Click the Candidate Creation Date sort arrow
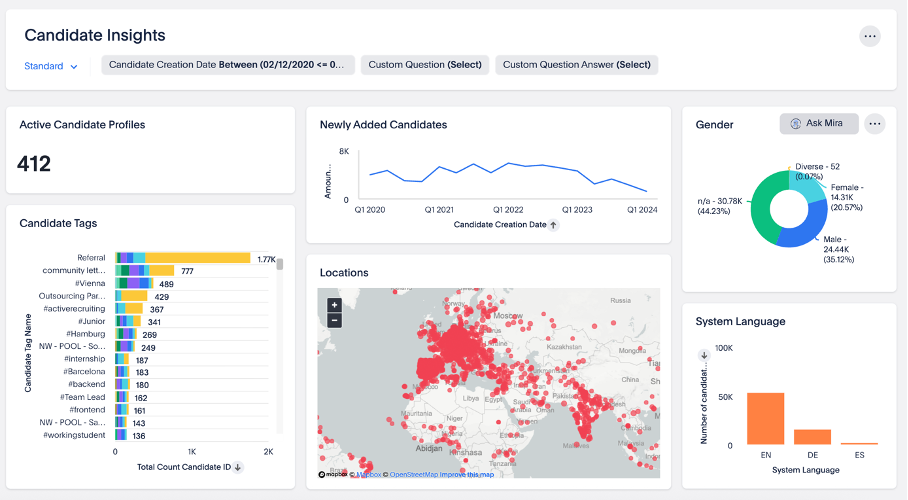This screenshot has width=908, height=500. [553, 225]
